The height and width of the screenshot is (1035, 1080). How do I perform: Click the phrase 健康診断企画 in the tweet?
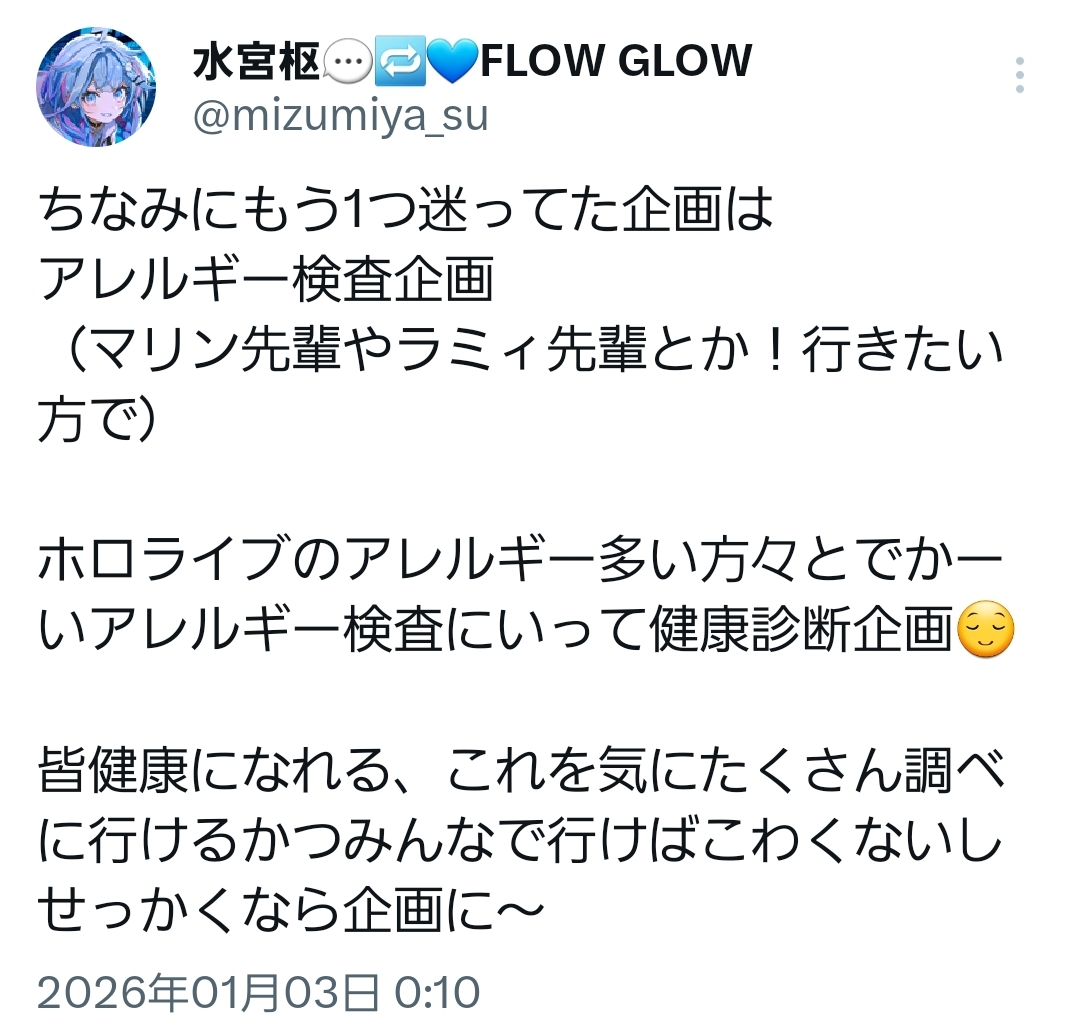pyautogui.click(x=802, y=629)
